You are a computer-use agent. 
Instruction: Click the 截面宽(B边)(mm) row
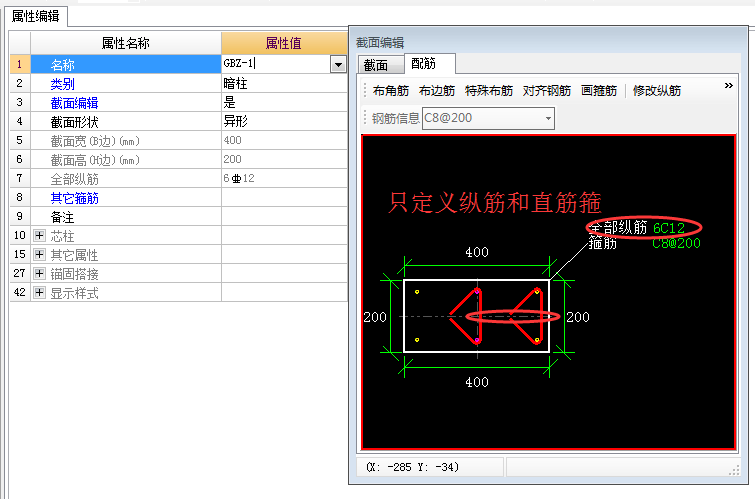(x=126, y=141)
